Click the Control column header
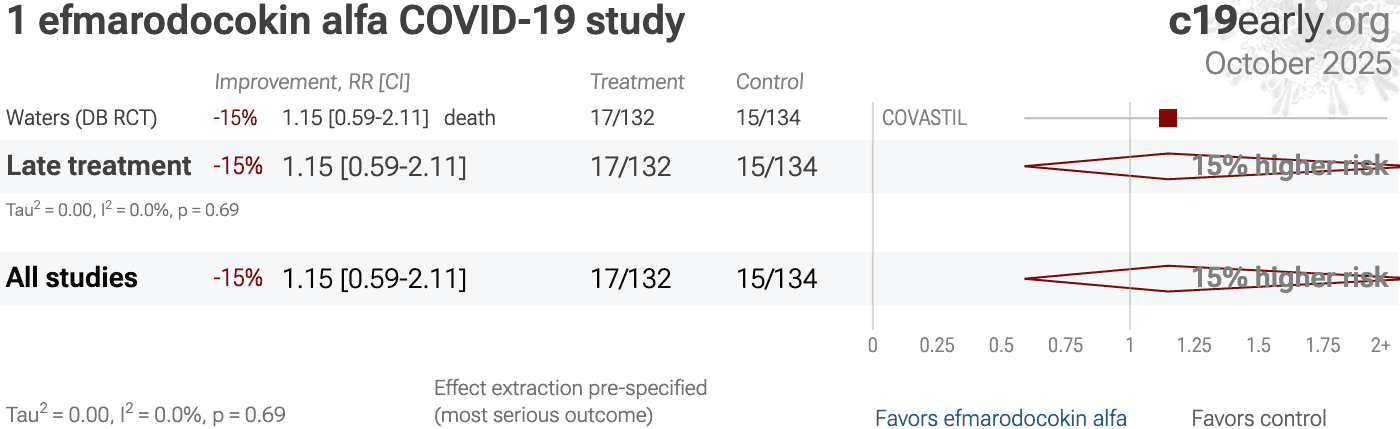Image resolution: width=1400 pixels, height=429 pixels. click(x=770, y=82)
